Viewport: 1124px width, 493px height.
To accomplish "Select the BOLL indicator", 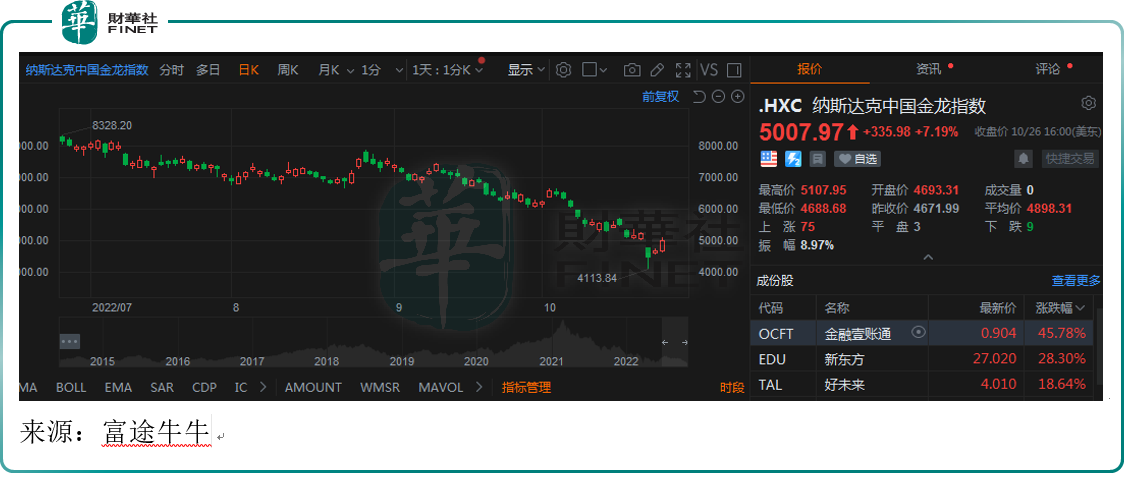I will click(x=71, y=387).
